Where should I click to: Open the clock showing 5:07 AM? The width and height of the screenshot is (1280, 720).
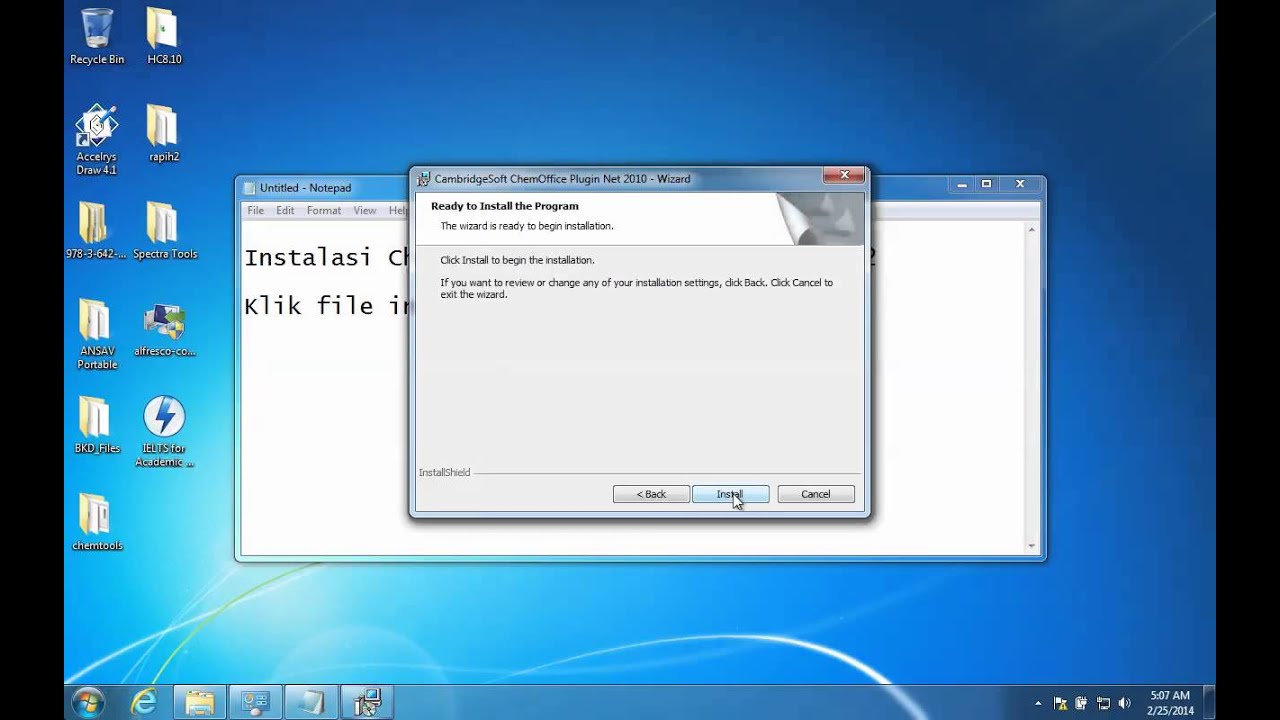1170,703
